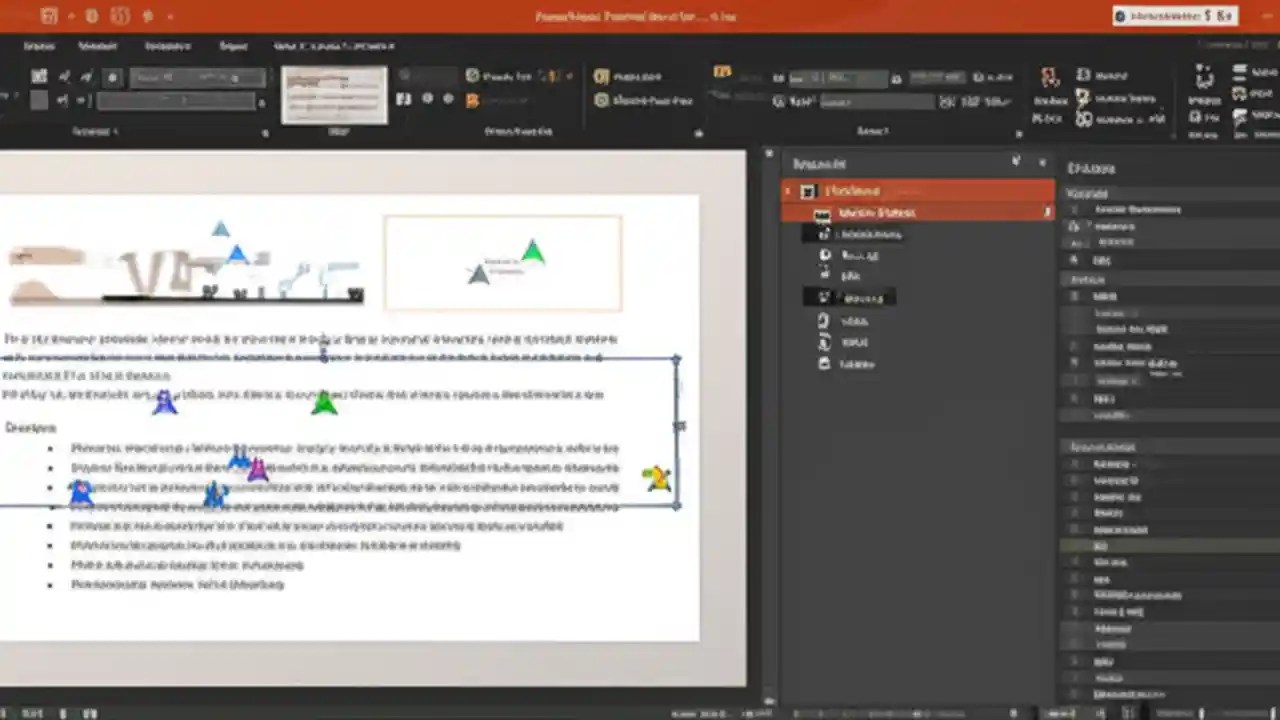This screenshot has width=1280, height=720.
Task: Click the close button on the Animation Pane
Action: [1042, 161]
